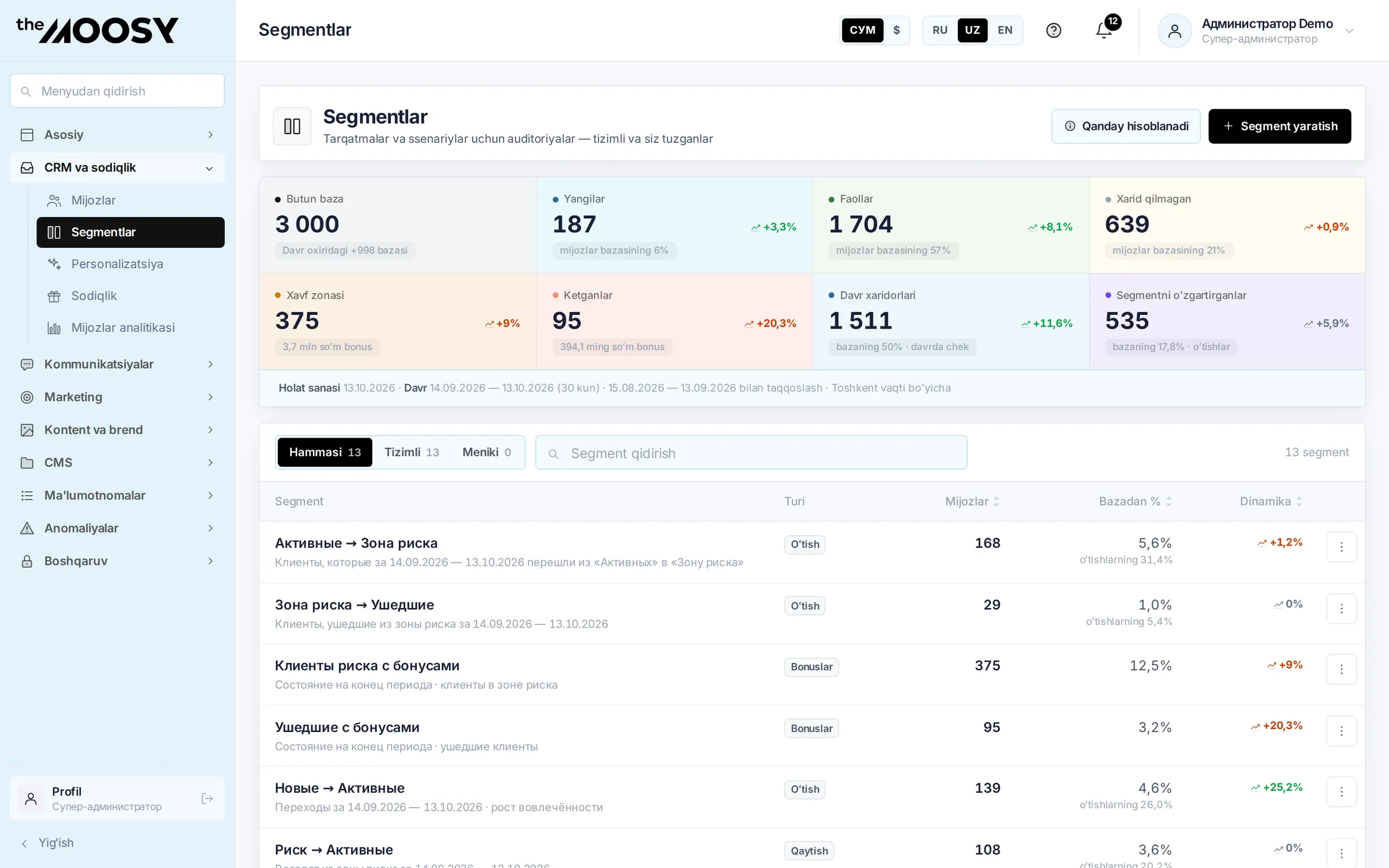The width and height of the screenshot is (1389, 868).
Task: Click the Segment qidirish search field
Action: (x=751, y=453)
